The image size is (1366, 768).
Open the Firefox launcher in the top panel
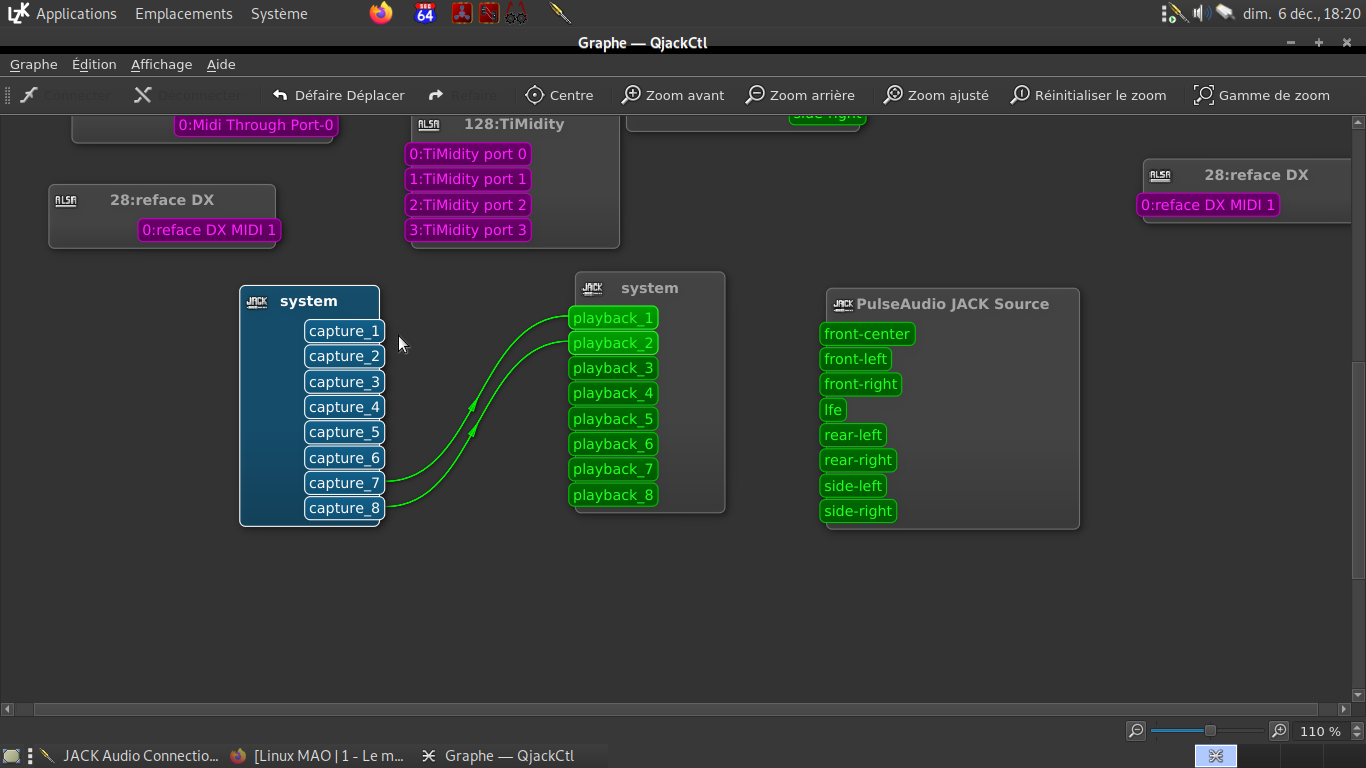pyautogui.click(x=381, y=13)
